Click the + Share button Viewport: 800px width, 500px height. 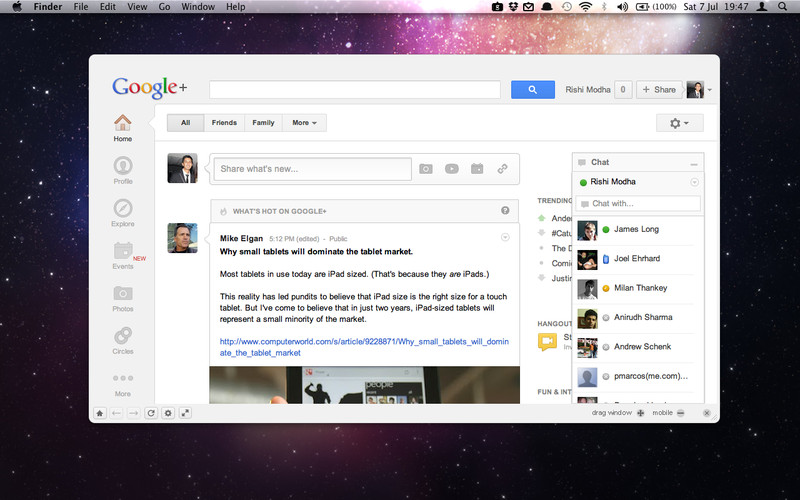pos(659,89)
